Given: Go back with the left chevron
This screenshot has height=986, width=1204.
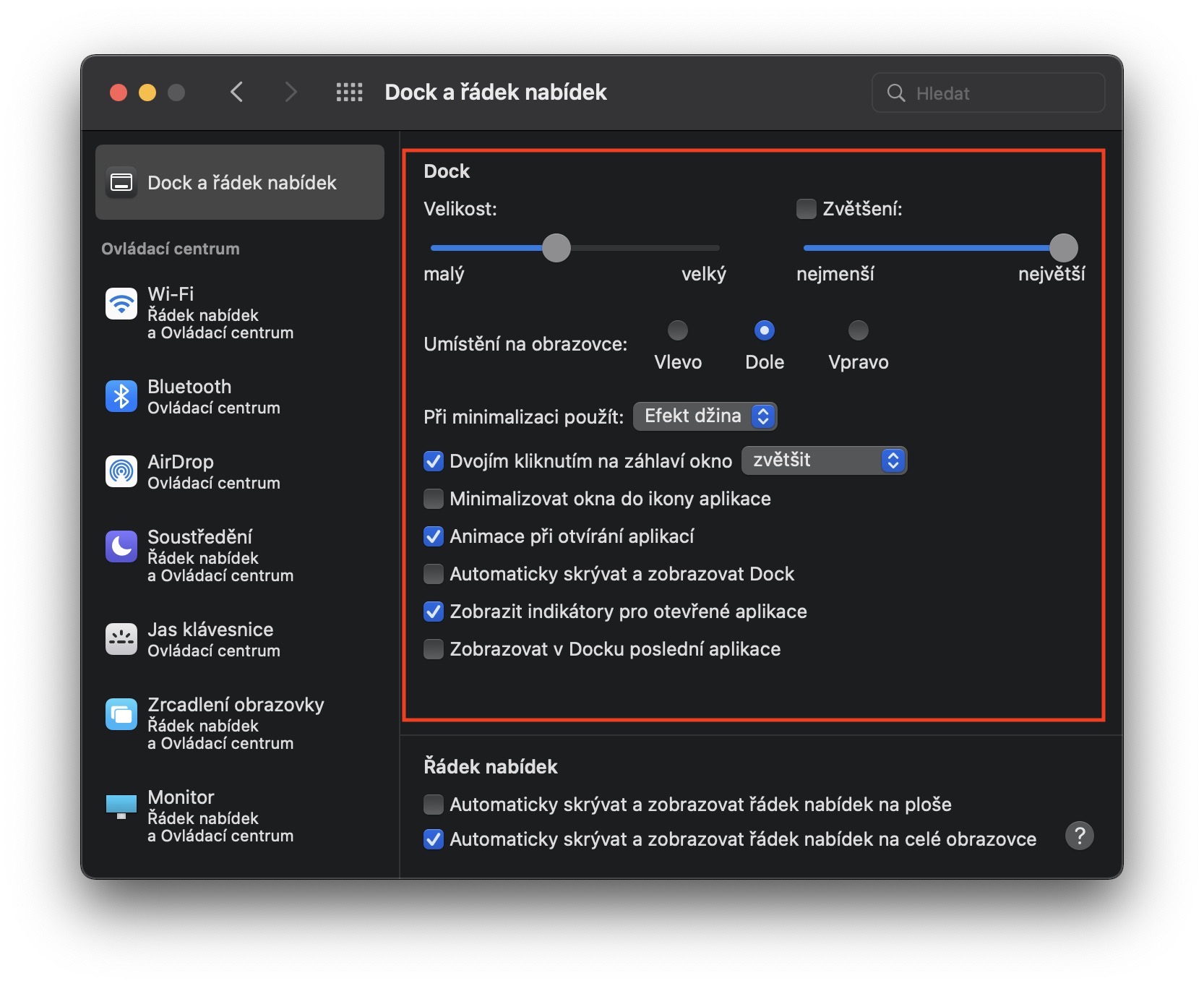Looking at the screenshot, I should coord(236,92).
